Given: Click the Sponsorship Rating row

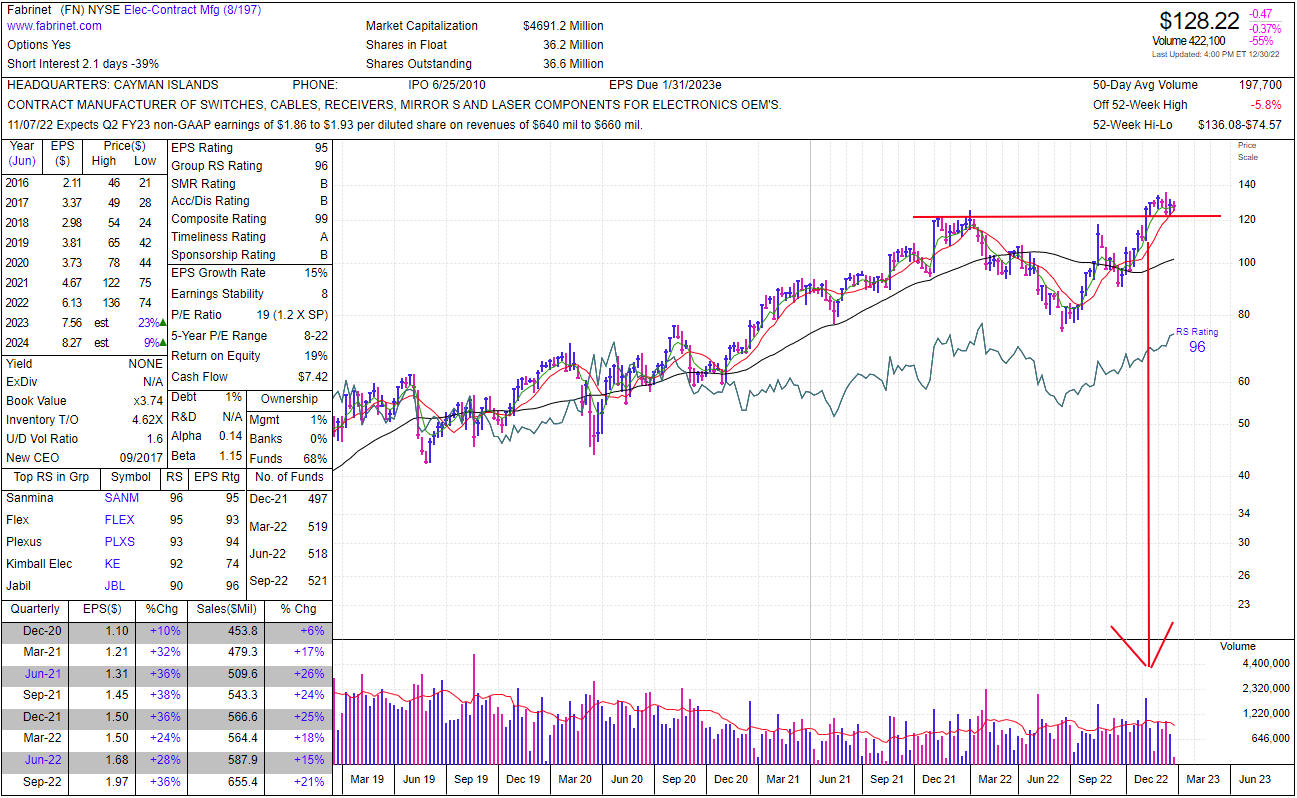Looking at the screenshot, I should click(249, 255).
